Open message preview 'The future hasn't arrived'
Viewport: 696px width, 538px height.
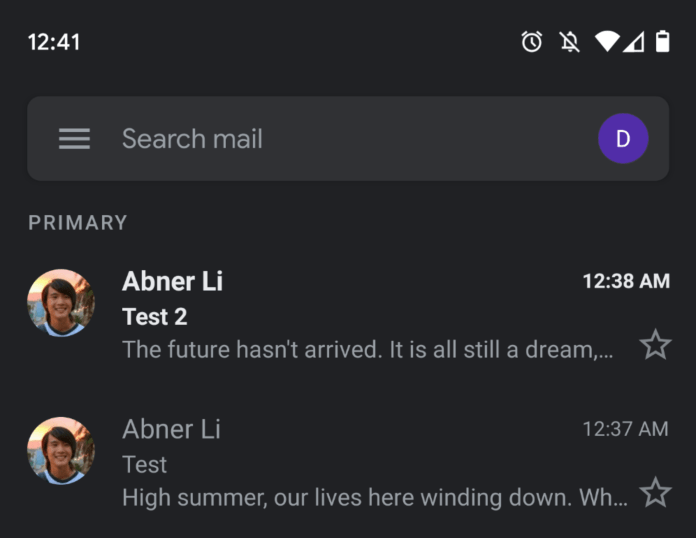click(x=368, y=349)
